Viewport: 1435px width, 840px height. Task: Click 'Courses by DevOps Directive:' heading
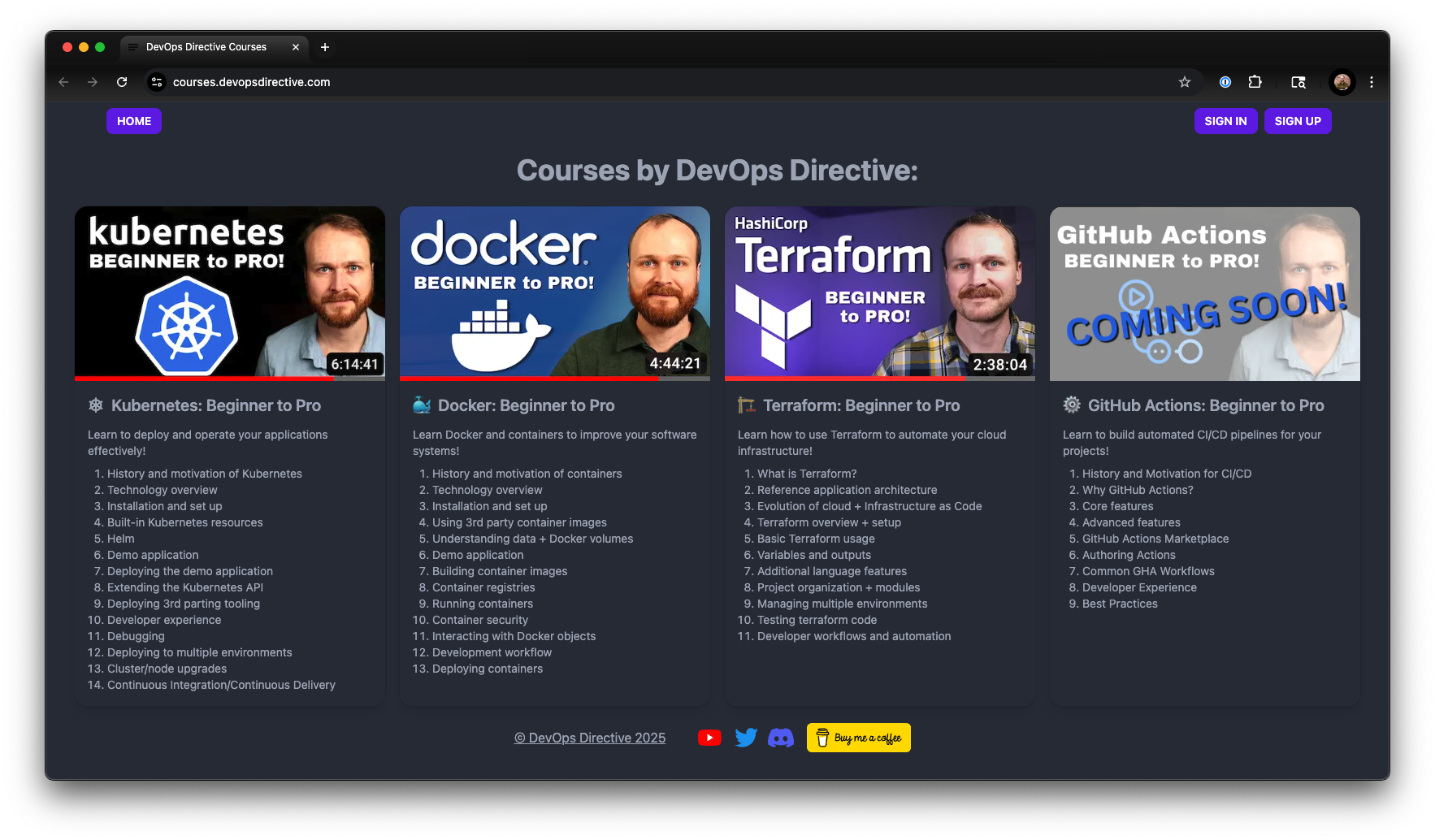point(717,171)
